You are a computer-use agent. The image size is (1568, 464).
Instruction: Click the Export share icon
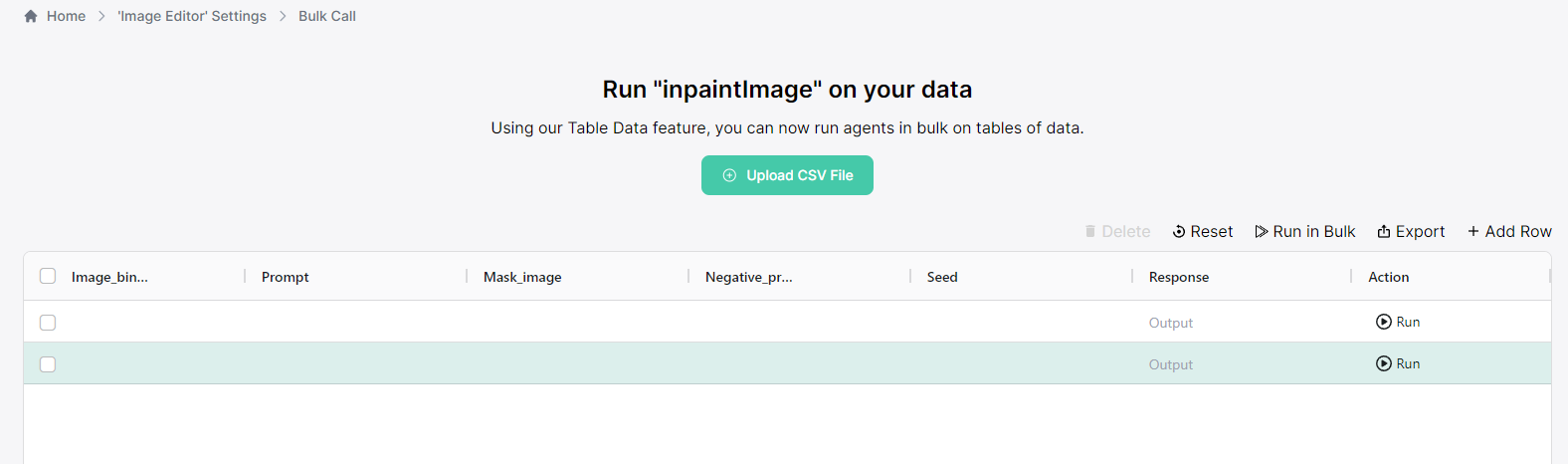point(1384,231)
